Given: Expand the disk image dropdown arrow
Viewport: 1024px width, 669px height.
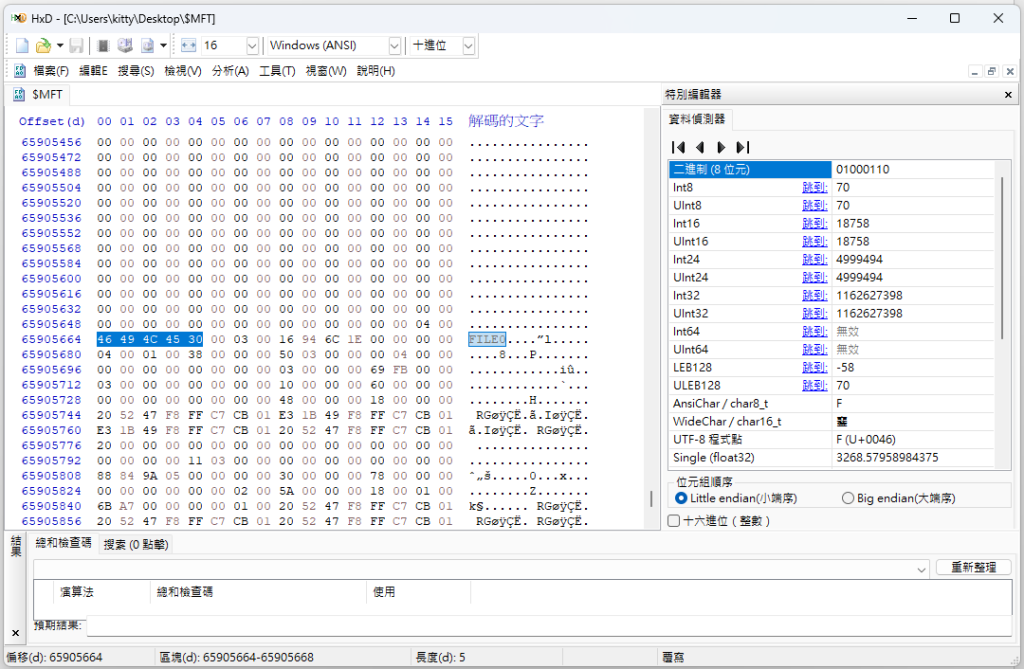Looking at the screenshot, I should pyautogui.click(x=163, y=46).
